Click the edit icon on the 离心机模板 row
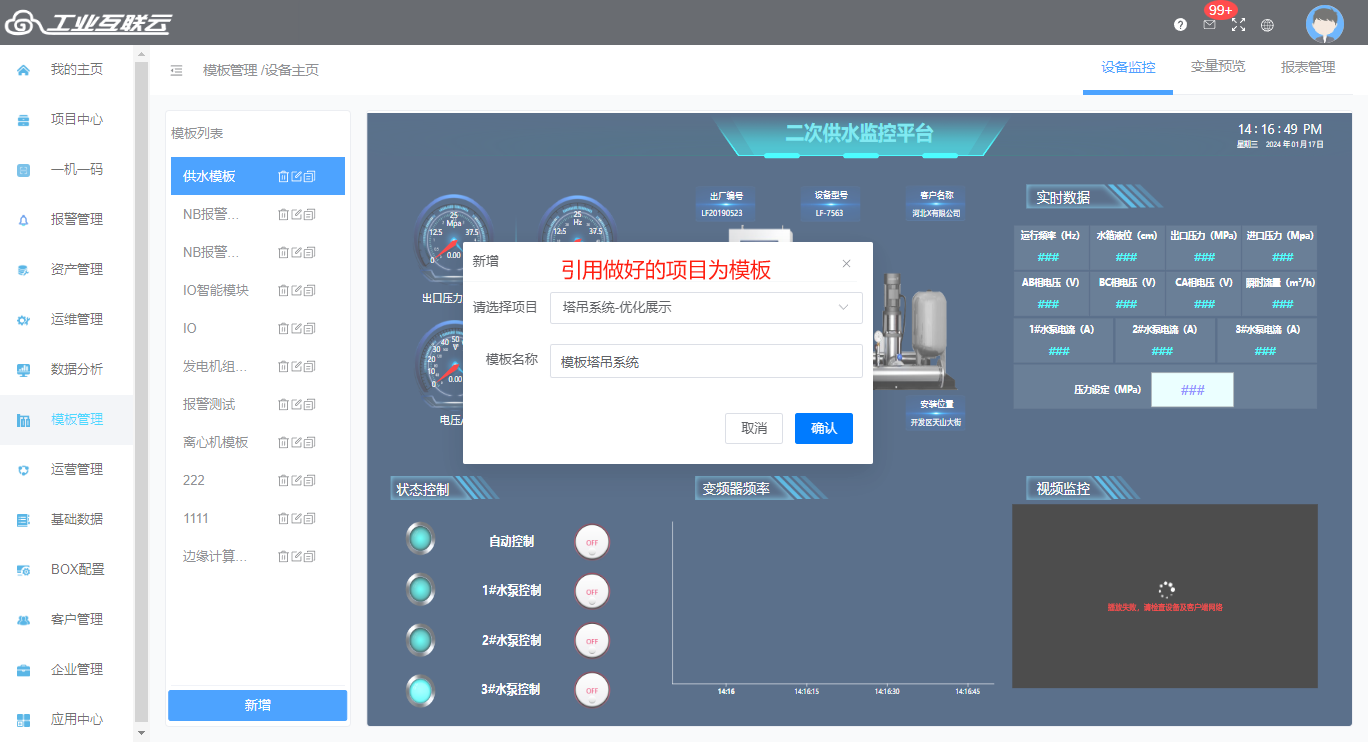Viewport: 1368px width, 742px height. (x=296, y=442)
